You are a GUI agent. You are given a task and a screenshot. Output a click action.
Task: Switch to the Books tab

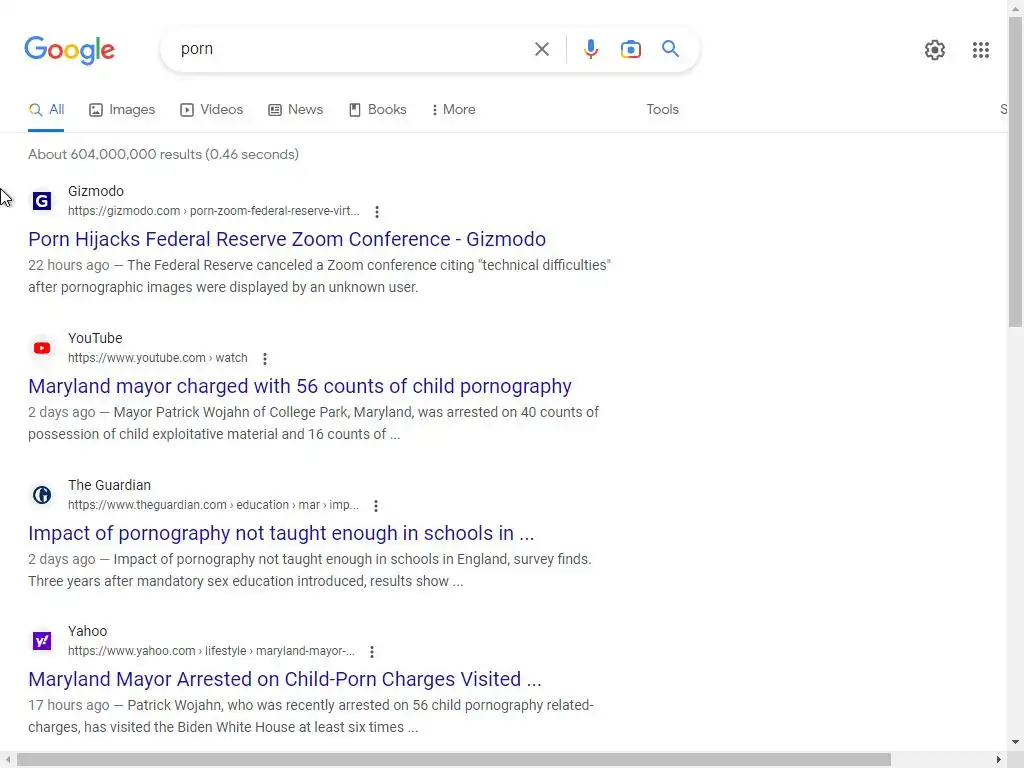378,110
